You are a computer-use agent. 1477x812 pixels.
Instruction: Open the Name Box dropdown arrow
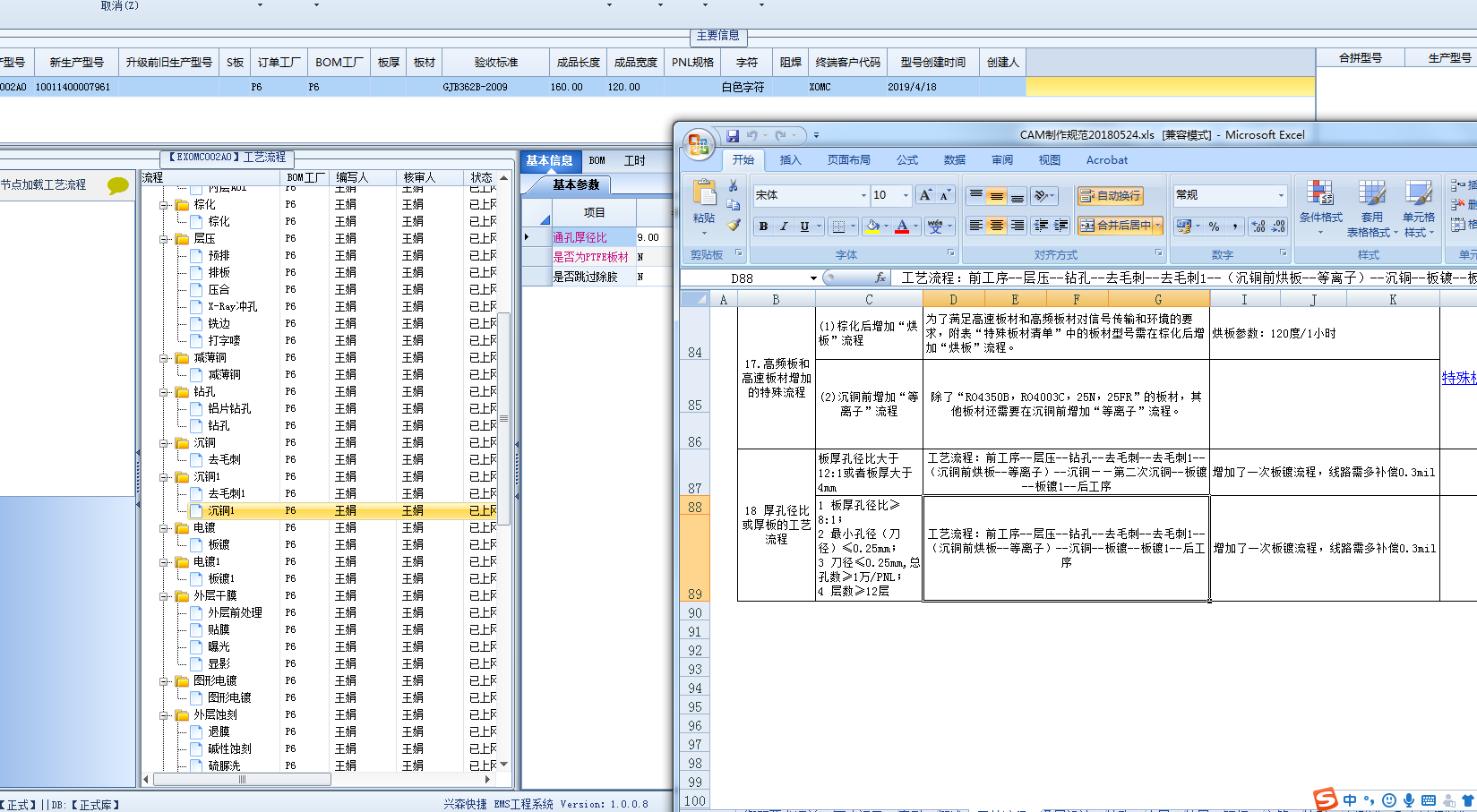tap(813, 278)
